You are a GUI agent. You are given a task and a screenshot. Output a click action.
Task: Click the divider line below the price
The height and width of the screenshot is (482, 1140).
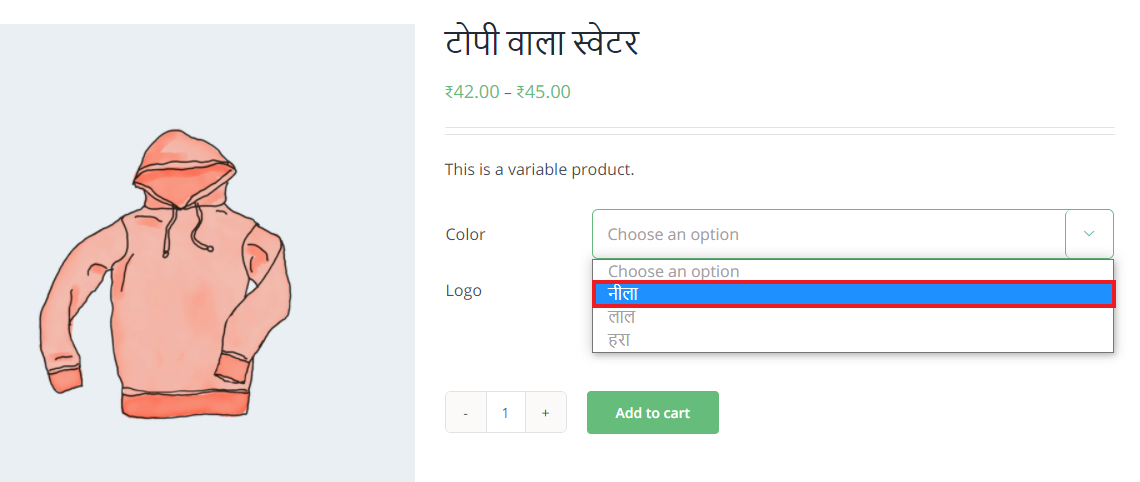point(779,131)
